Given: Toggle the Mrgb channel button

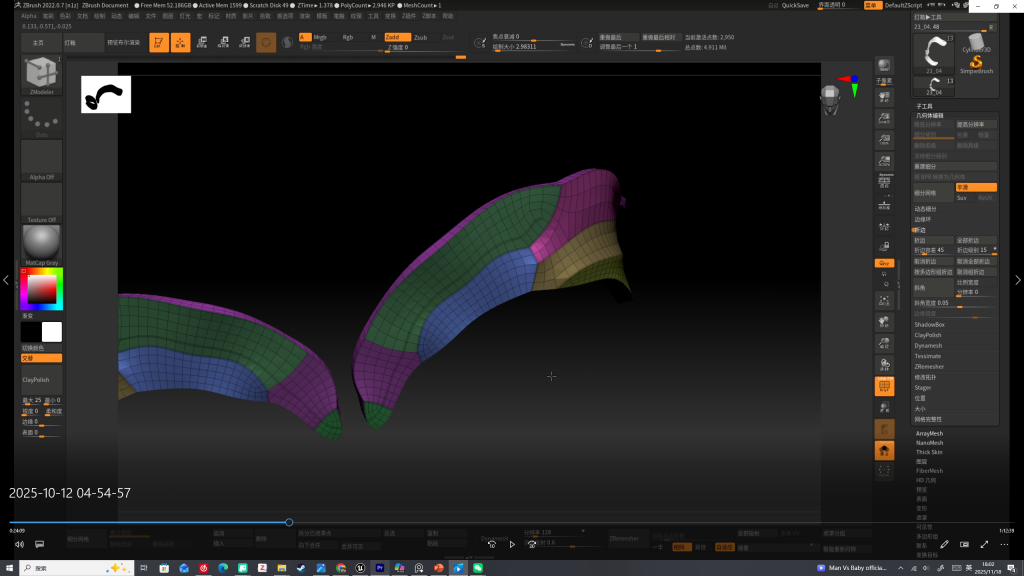Looking at the screenshot, I should pyautogui.click(x=320, y=37).
